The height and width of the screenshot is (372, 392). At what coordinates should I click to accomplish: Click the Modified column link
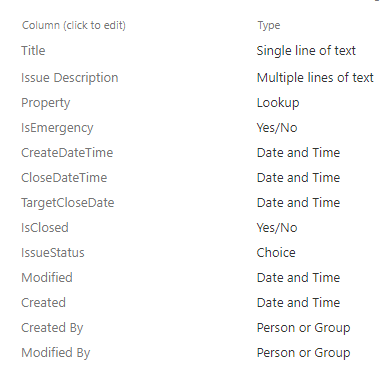pyautogui.click(x=47, y=278)
